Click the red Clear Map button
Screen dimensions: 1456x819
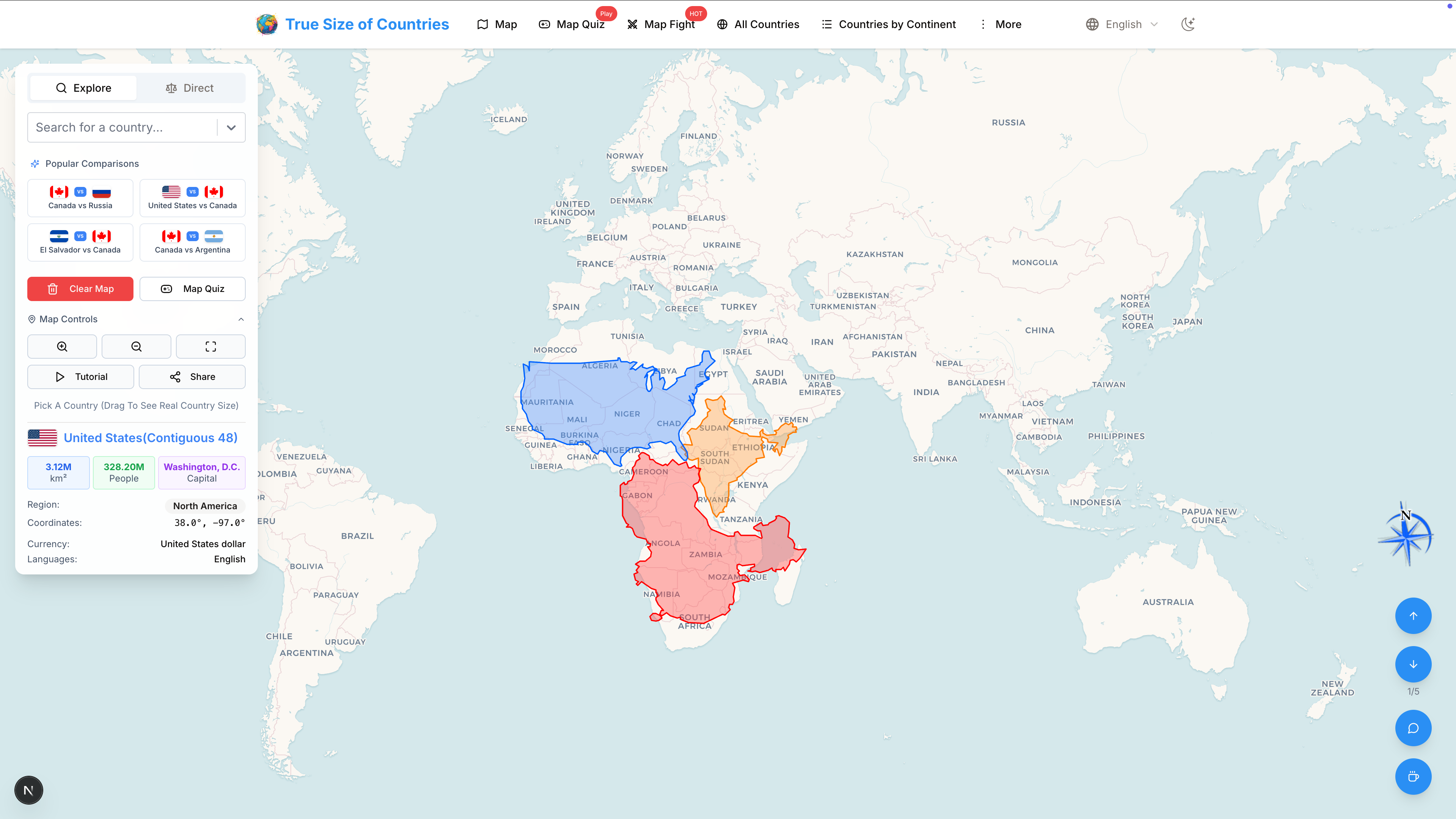tap(80, 289)
